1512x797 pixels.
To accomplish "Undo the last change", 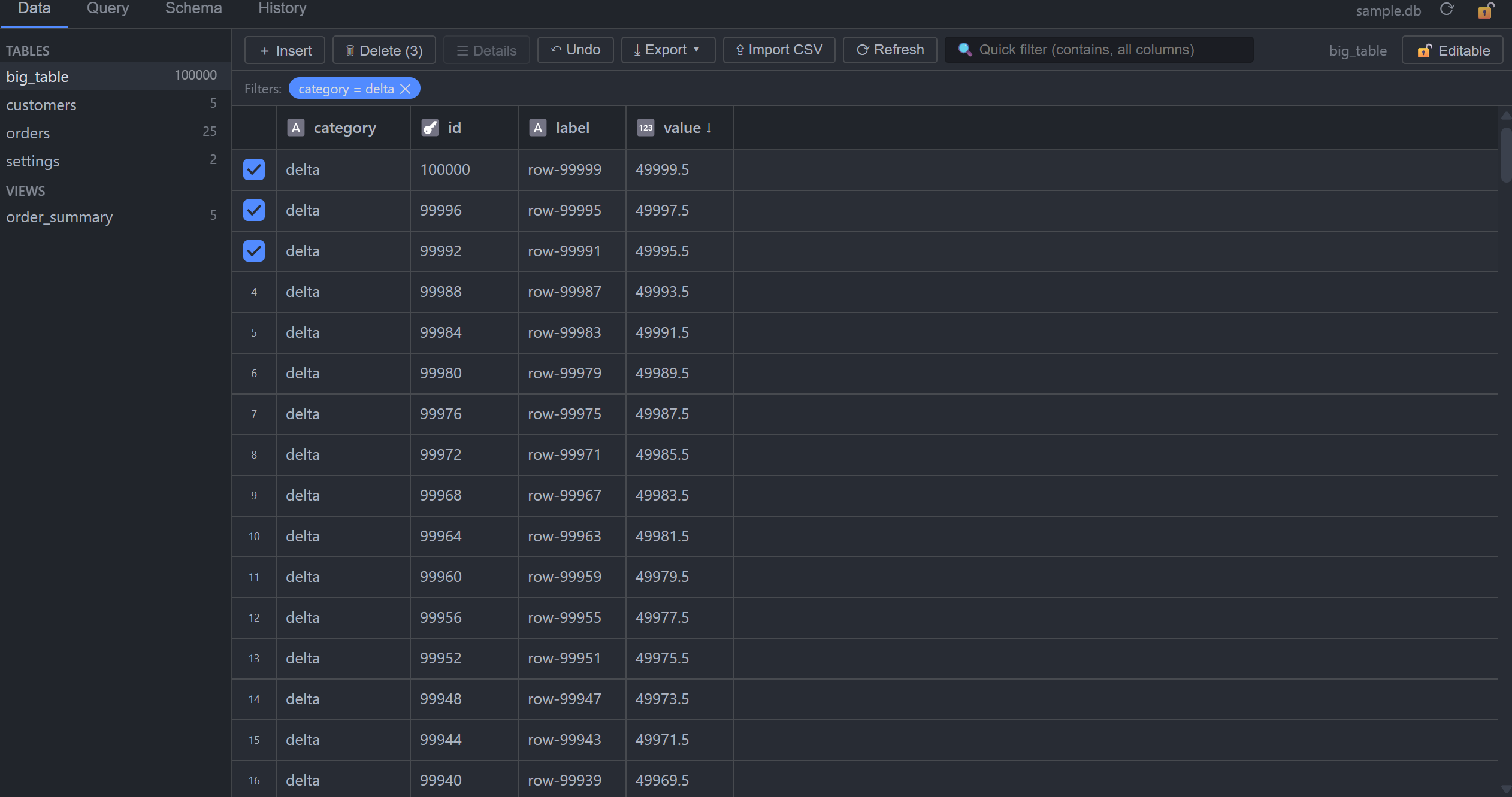I will [576, 50].
